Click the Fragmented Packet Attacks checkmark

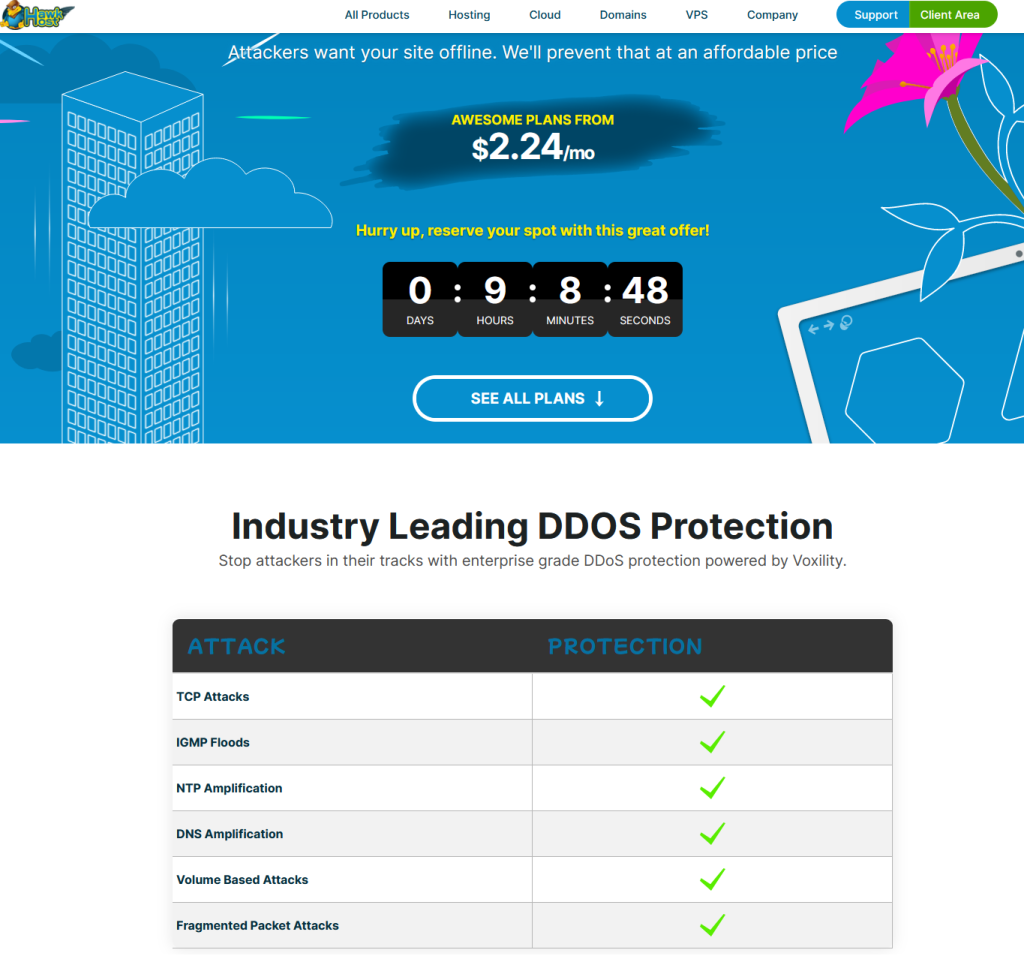tap(712, 925)
